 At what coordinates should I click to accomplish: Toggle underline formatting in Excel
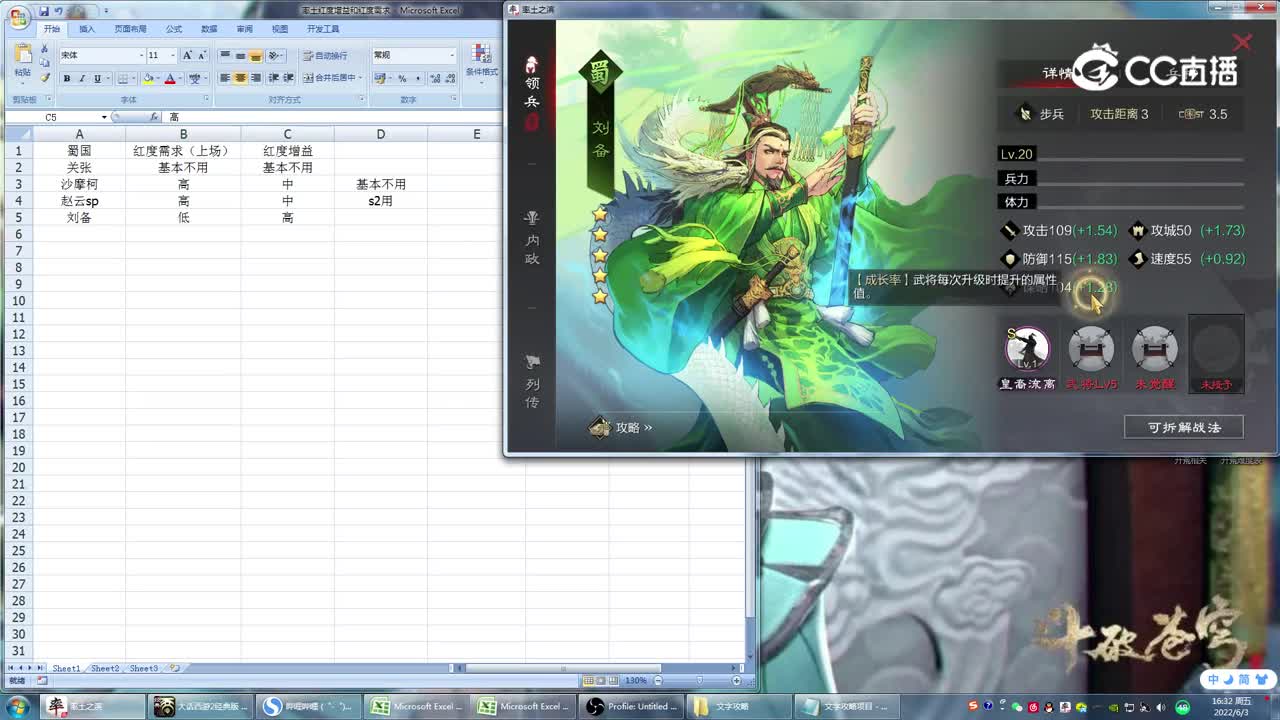[x=97, y=78]
